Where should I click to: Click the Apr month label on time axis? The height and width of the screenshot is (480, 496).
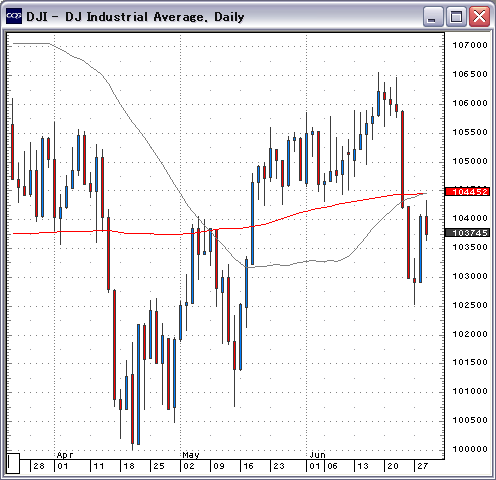pyautogui.click(x=65, y=455)
